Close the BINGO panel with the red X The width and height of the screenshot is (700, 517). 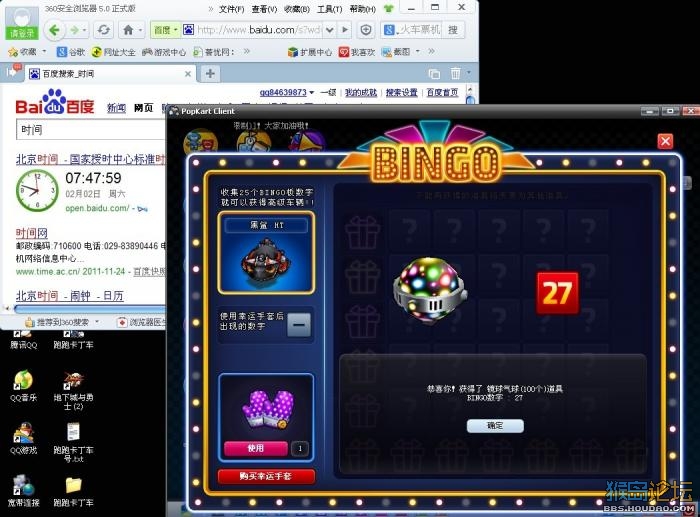point(665,142)
